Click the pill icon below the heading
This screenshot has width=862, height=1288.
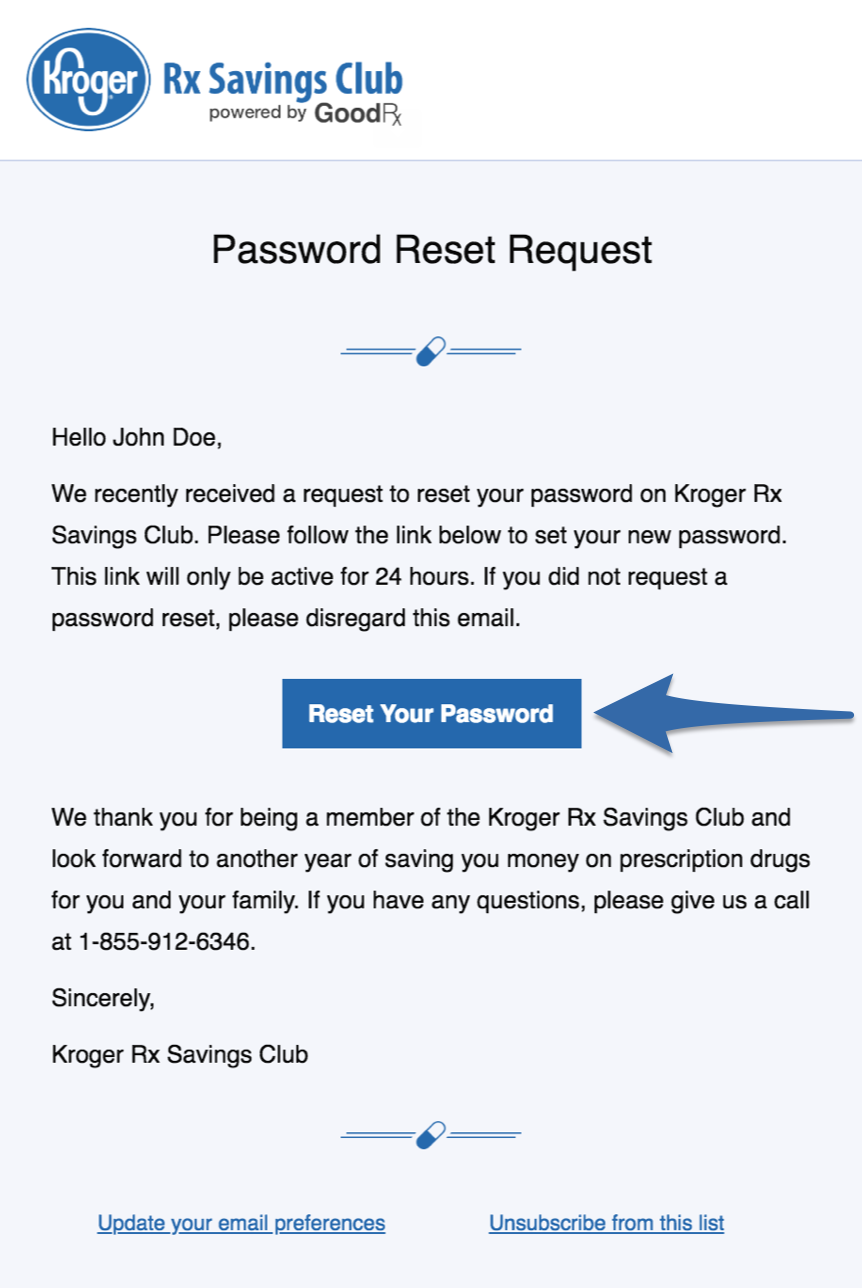(x=430, y=351)
